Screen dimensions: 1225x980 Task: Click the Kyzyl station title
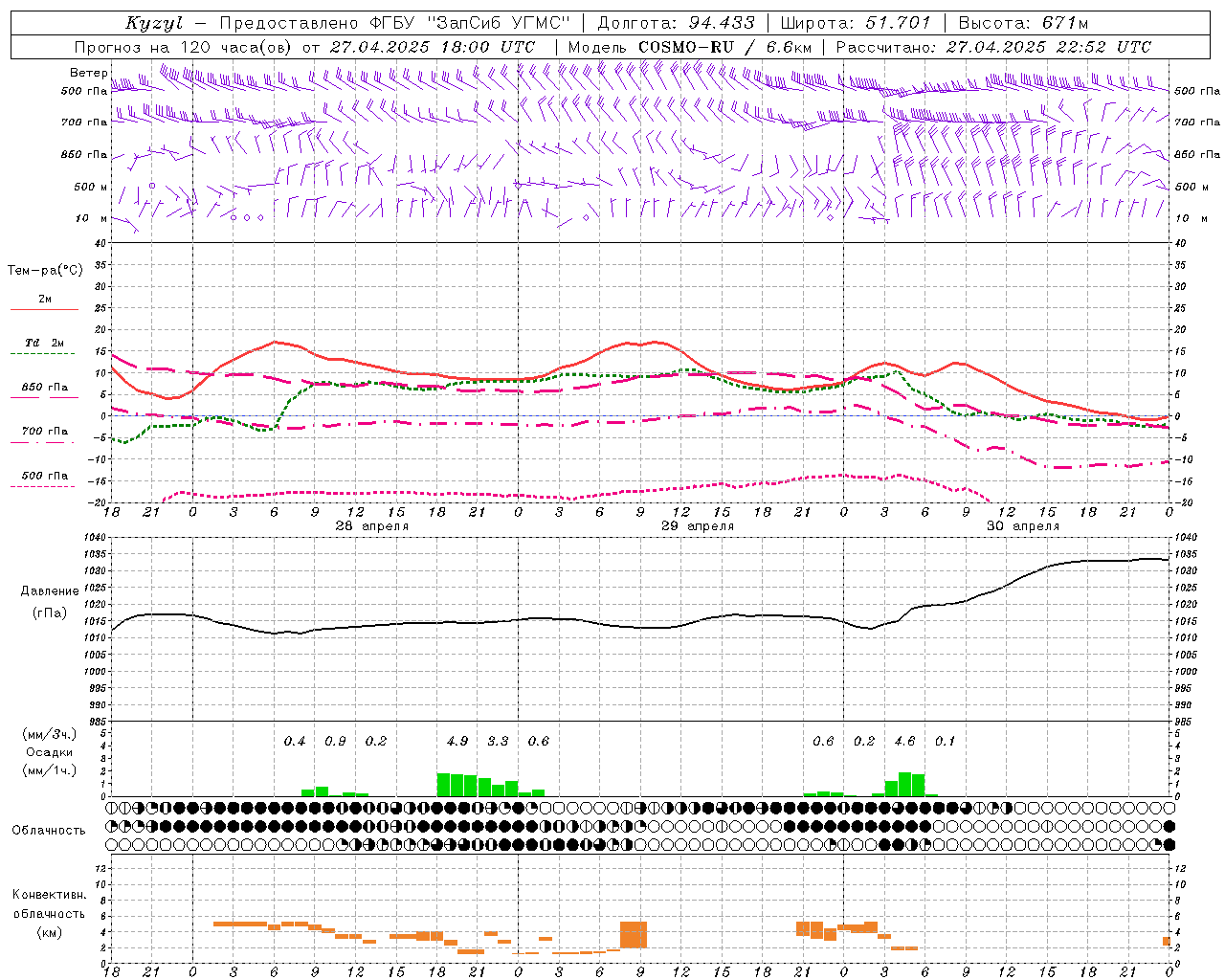point(154,23)
